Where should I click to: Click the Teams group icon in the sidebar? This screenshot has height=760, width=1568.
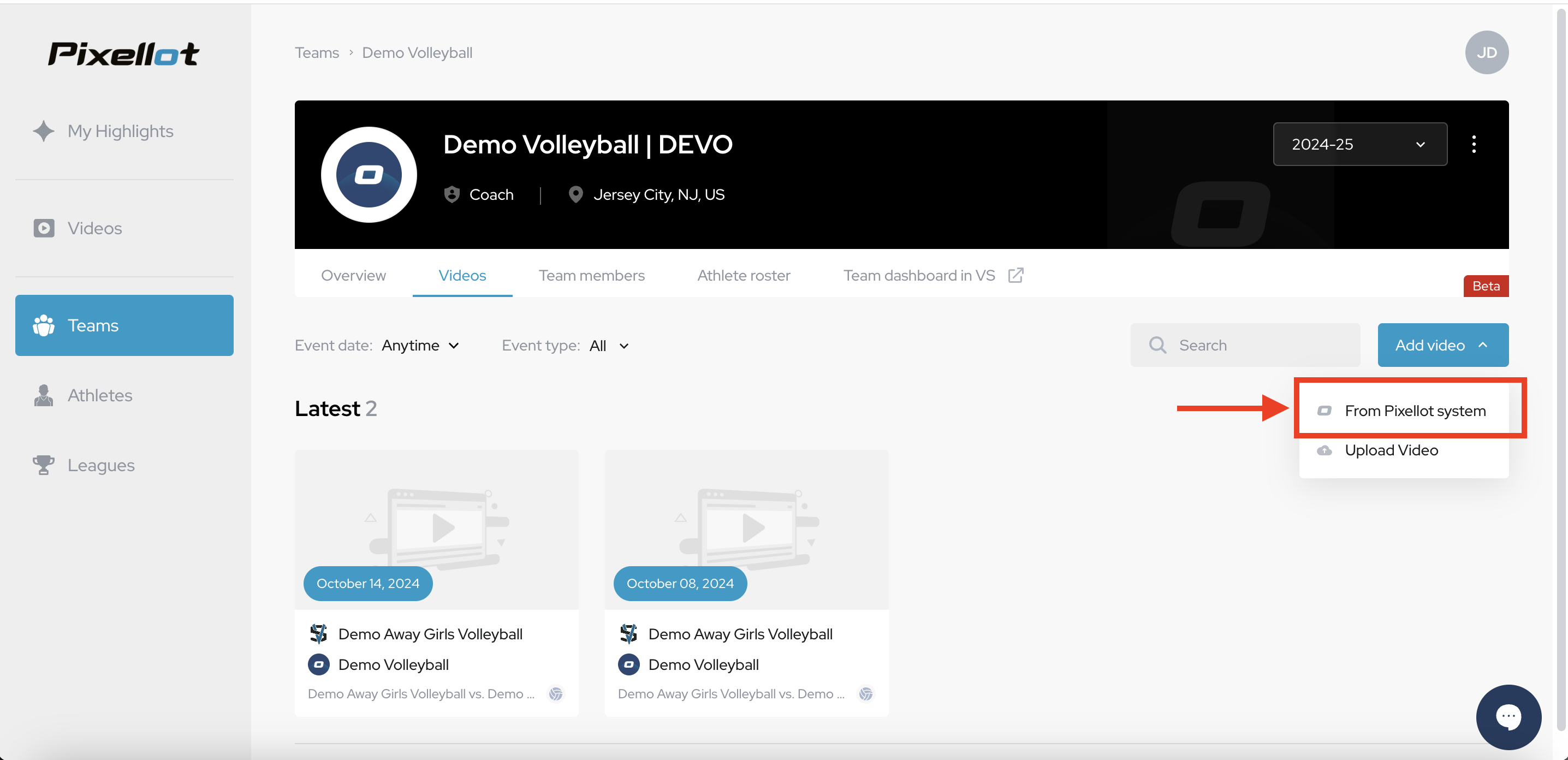(x=43, y=325)
